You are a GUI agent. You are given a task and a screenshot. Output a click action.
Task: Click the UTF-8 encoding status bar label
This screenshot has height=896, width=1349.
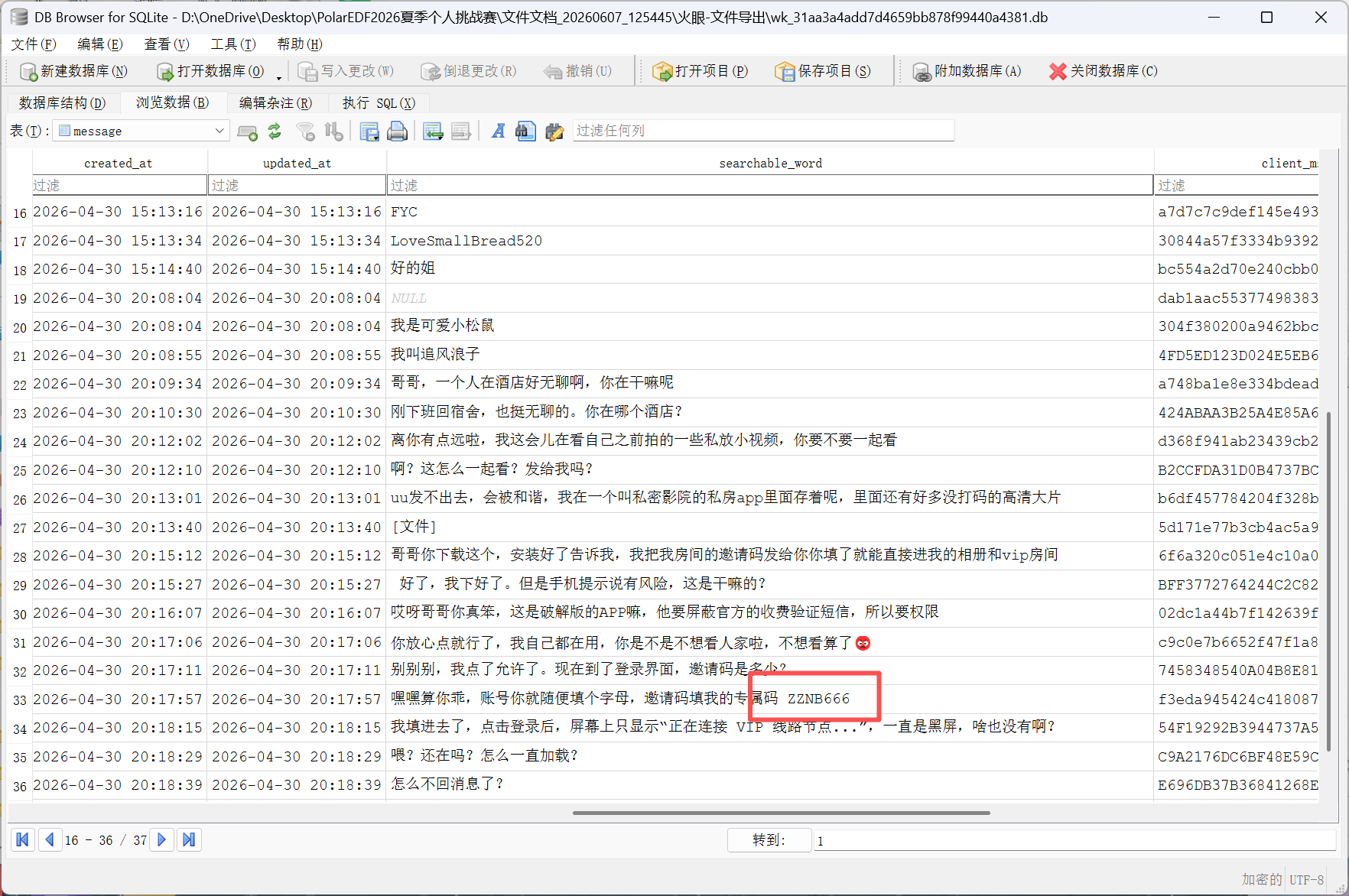(x=1306, y=880)
